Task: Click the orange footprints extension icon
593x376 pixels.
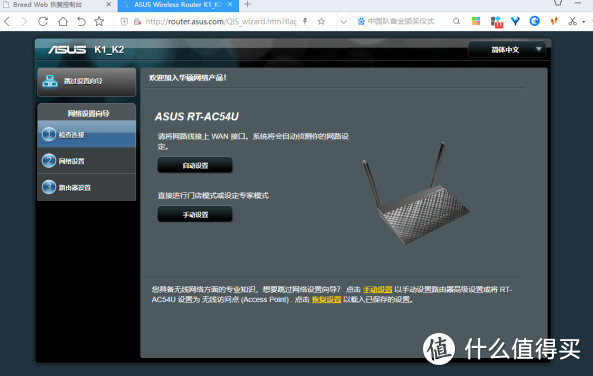Action: point(554,21)
